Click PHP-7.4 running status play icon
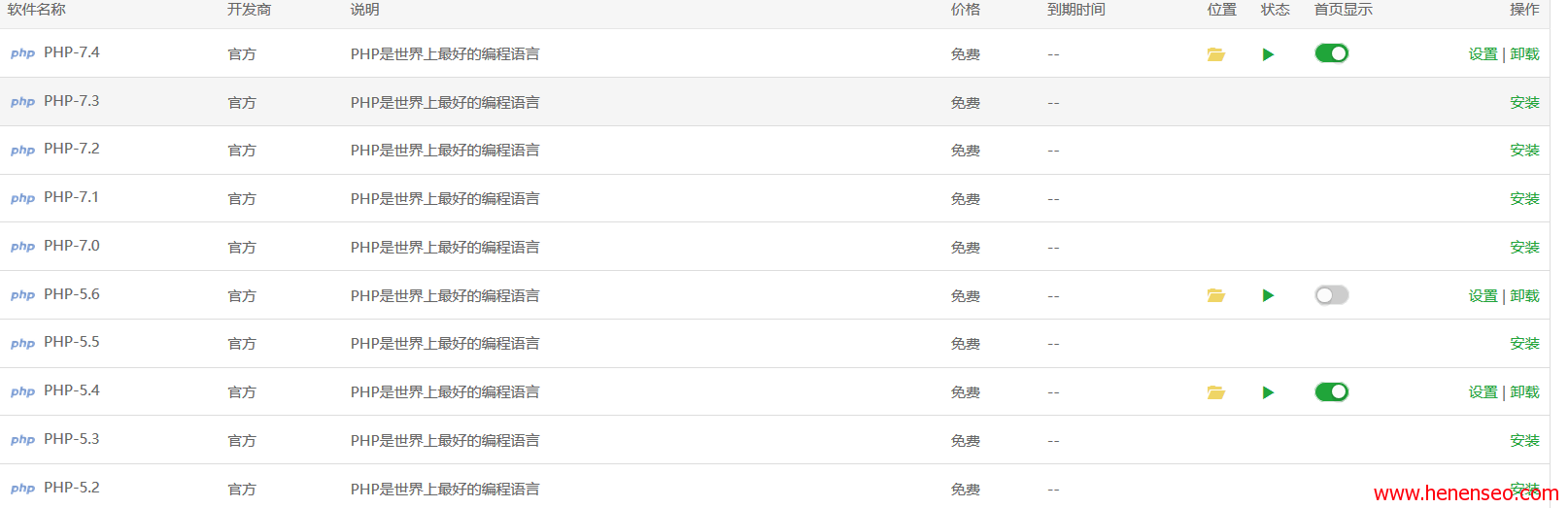 point(1268,54)
